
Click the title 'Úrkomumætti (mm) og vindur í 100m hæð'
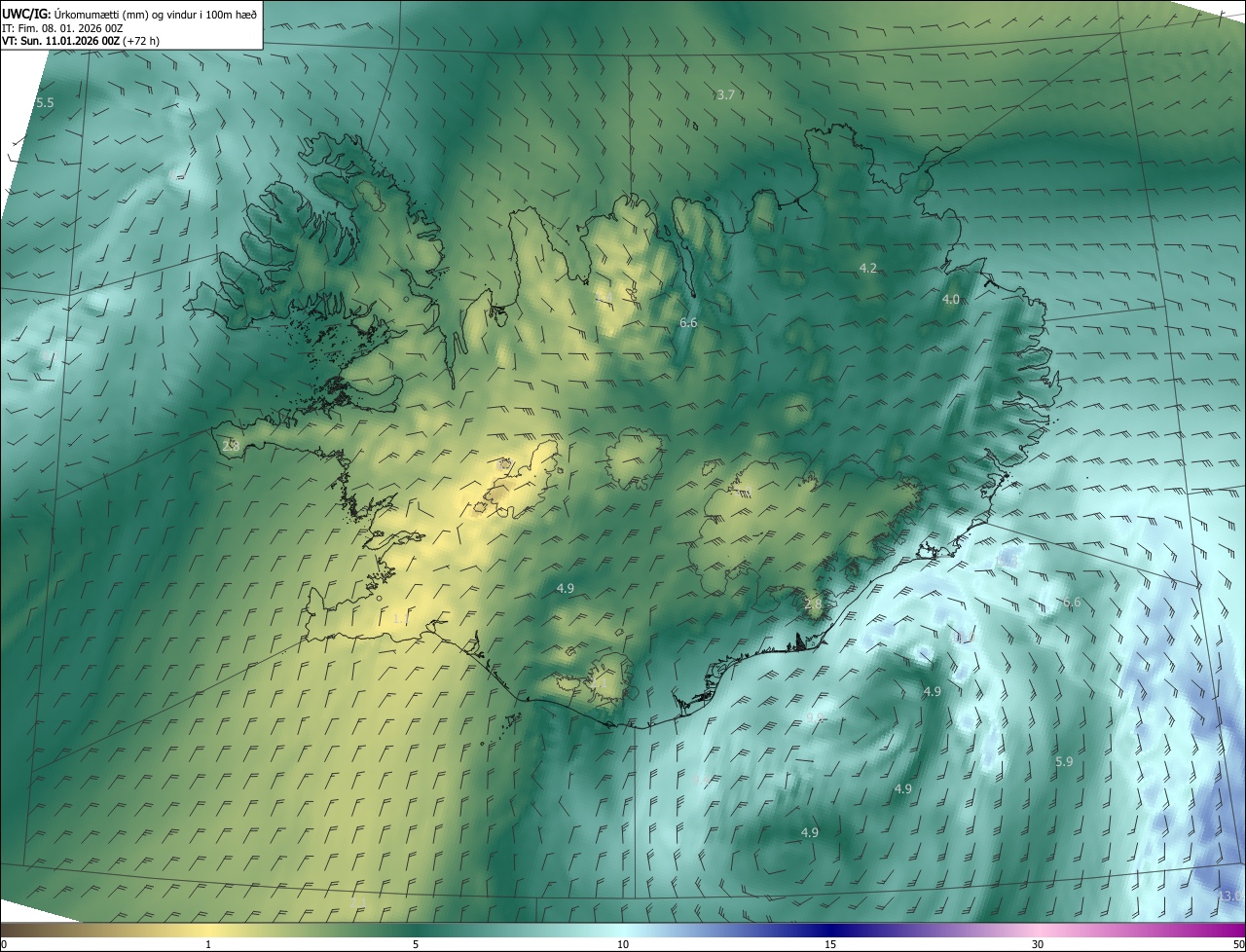tap(157, 13)
